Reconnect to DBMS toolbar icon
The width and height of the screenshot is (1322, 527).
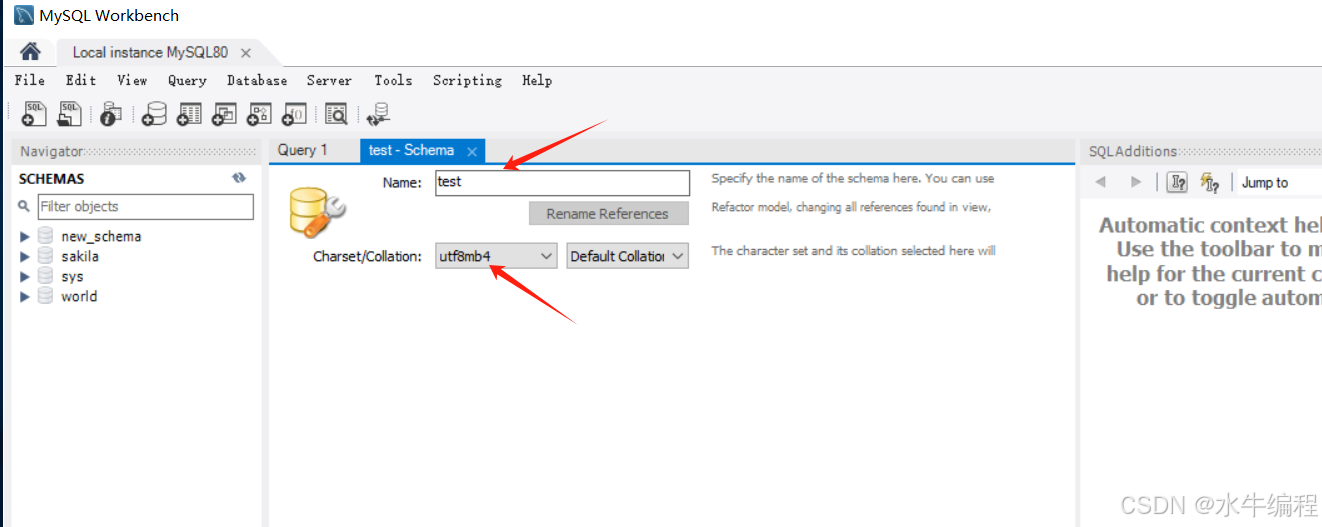(378, 114)
